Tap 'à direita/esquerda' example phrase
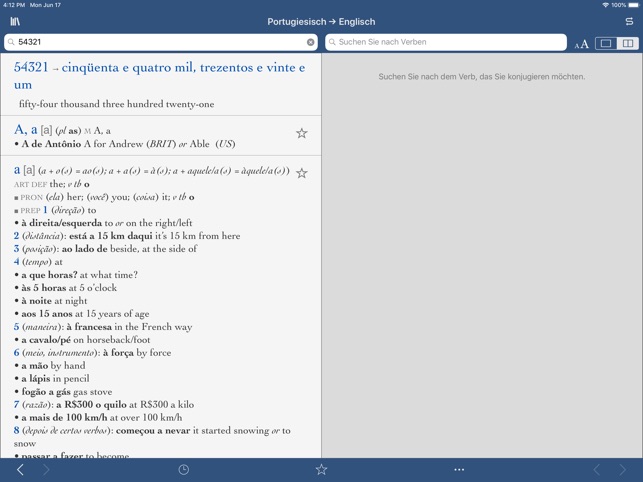 tap(62, 223)
